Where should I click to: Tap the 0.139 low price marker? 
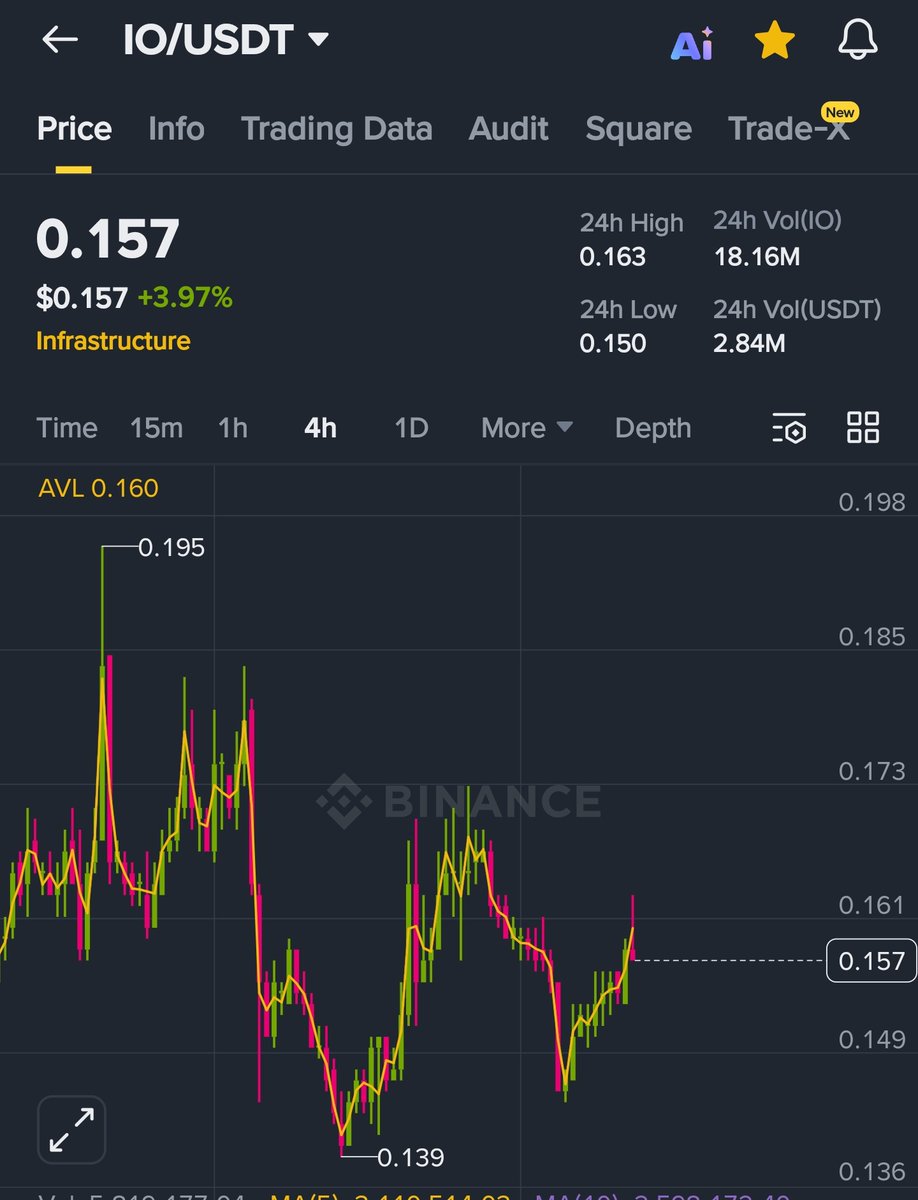(411, 1158)
